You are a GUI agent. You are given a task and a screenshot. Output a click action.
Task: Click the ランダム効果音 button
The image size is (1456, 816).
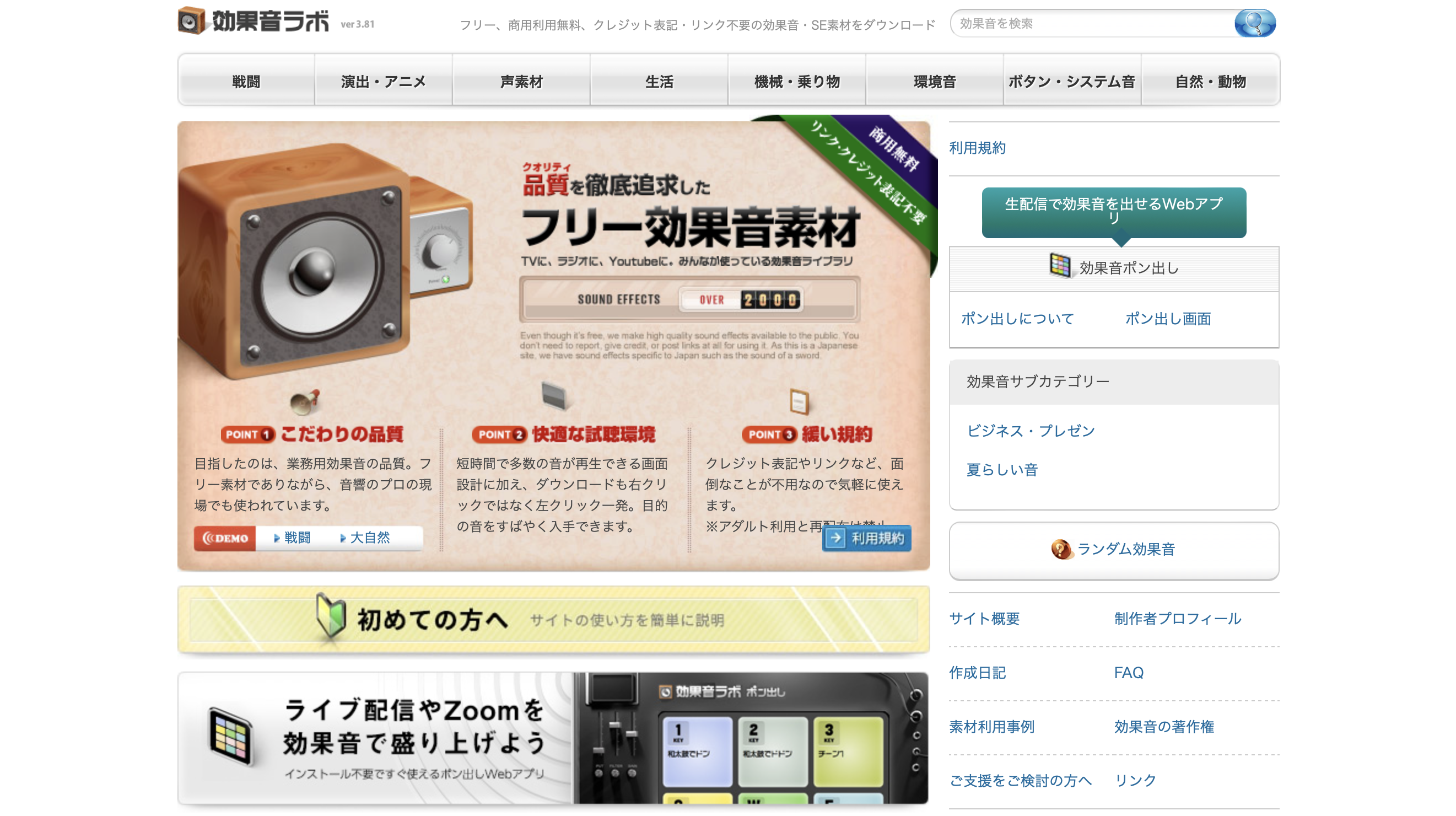[x=1113, y=550]
